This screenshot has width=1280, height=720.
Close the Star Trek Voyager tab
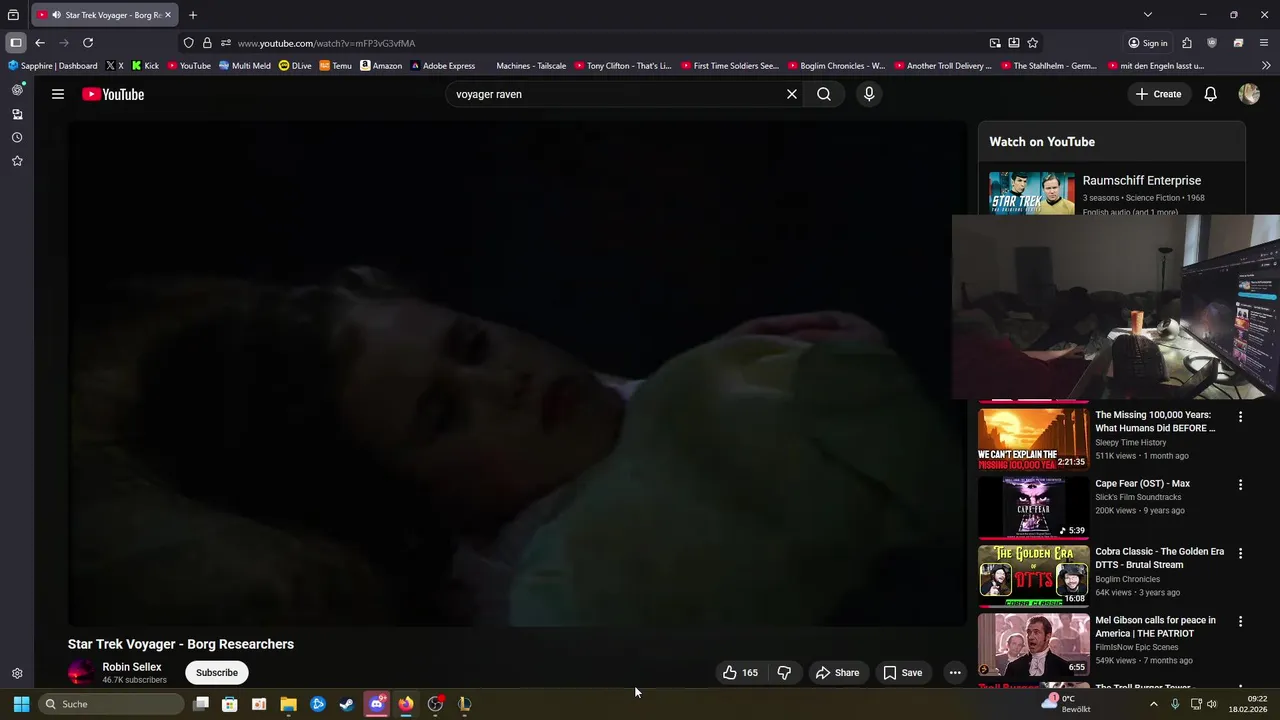click(167, 15)
